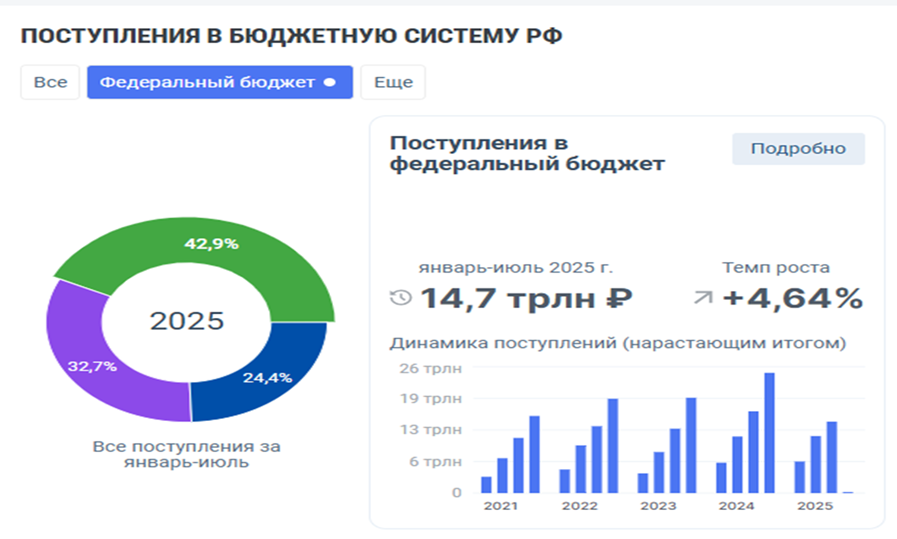Viewport: 897px width, 539px height.
Task: Click the clock icon beside 14,7 трлн ₽
Action: tap(400, 298)
